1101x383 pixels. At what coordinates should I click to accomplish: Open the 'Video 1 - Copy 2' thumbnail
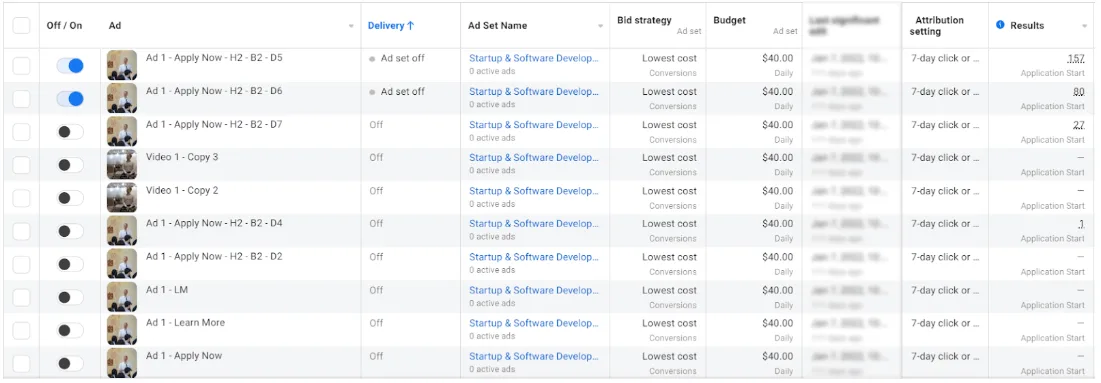pyautogui.click(x=121, y=197)
